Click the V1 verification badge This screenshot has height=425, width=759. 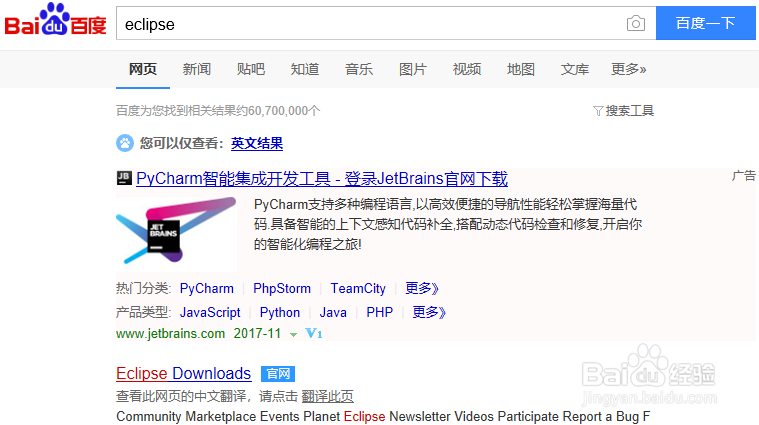click(x=314, y=334)
